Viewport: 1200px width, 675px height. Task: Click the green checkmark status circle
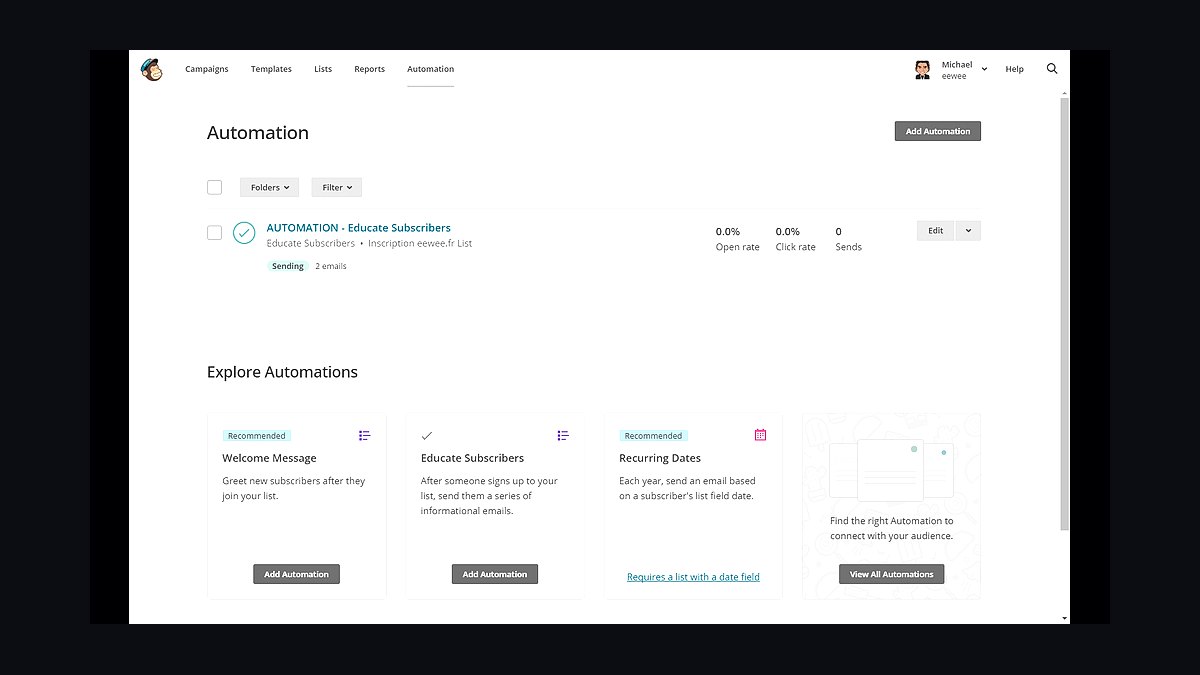pyautogui.click(x=244, y=233)
